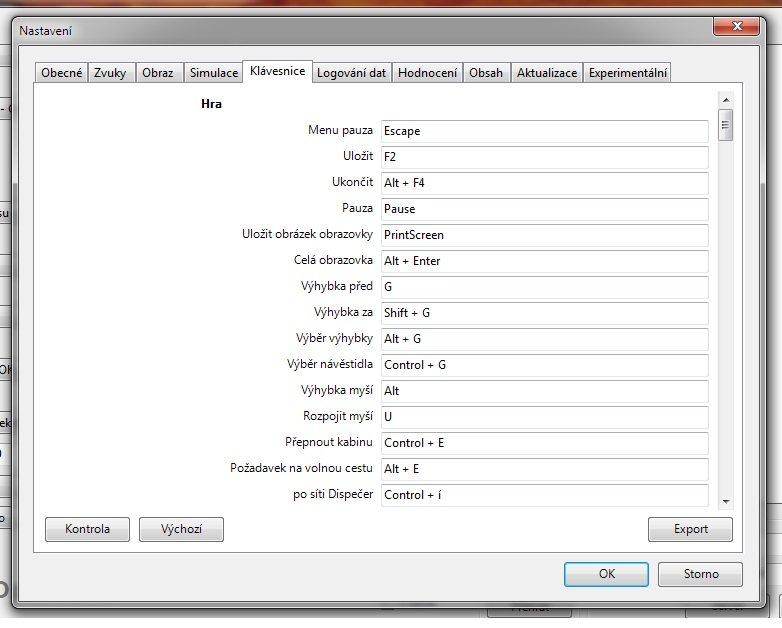
Task: Click the Menu pauza key field
Action: click(x=544, y=131)
